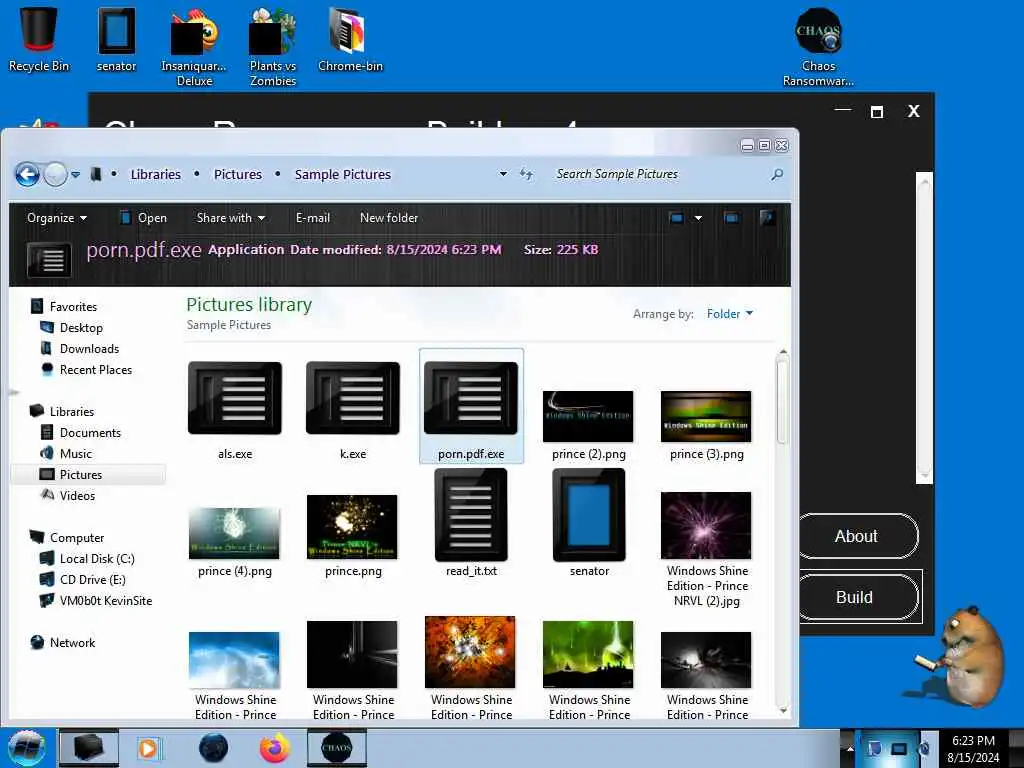The height and width of the screenshot is (768, 1024).
Task: Open the Share with dropdown menu
Action: click(231, 218)
